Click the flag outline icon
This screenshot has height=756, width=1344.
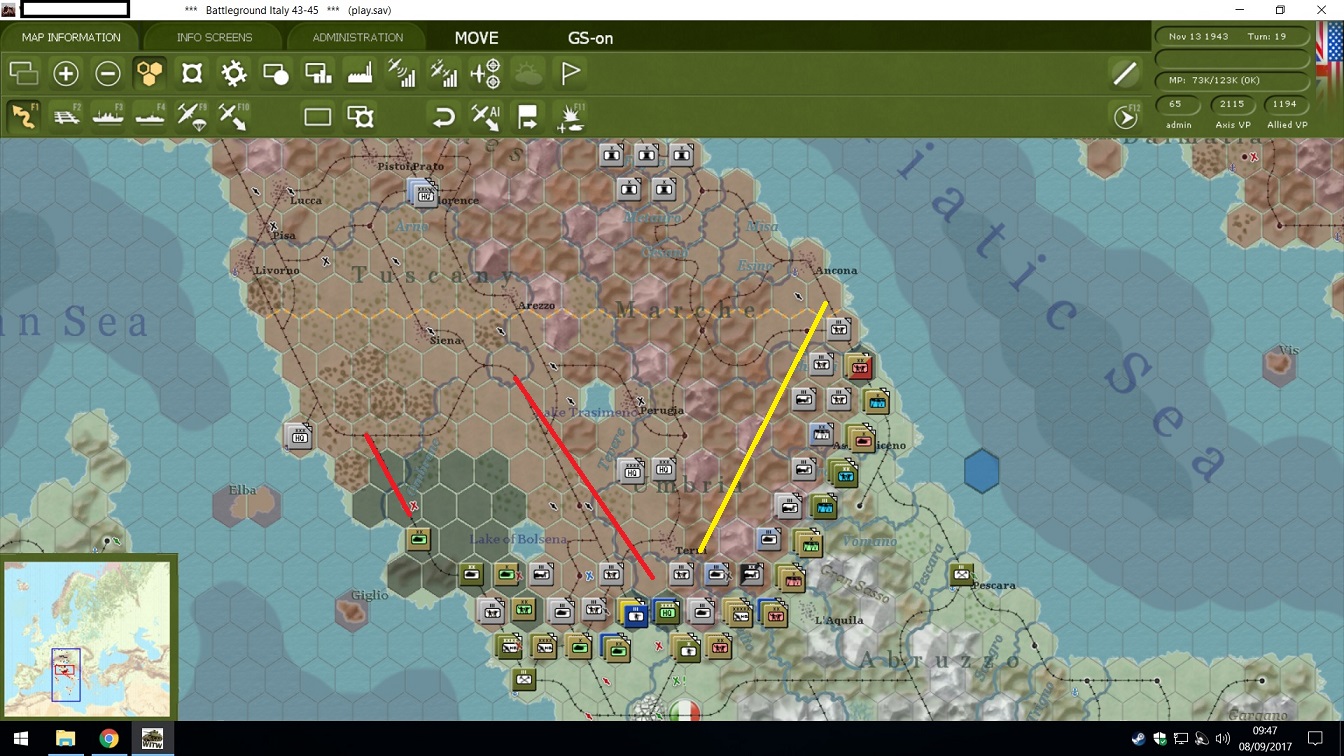(x=570, y=73)
